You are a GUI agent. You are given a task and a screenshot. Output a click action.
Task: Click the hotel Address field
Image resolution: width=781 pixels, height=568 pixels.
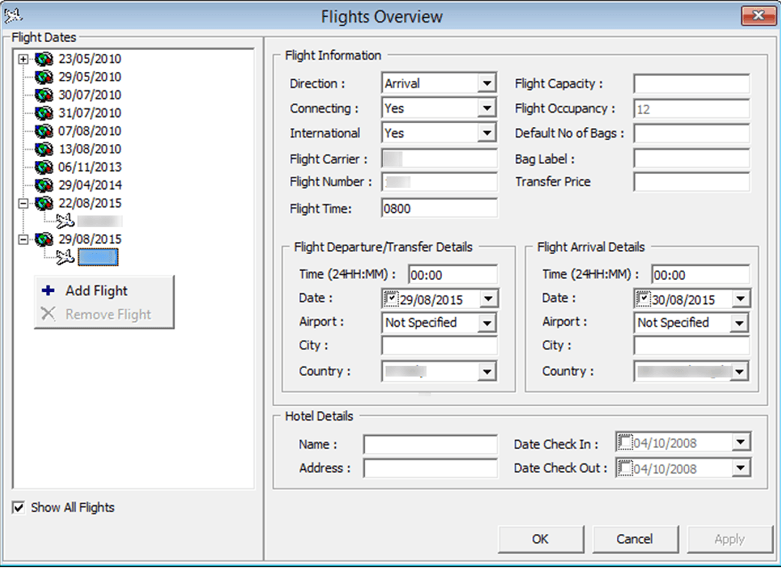(x=430, y=468)
